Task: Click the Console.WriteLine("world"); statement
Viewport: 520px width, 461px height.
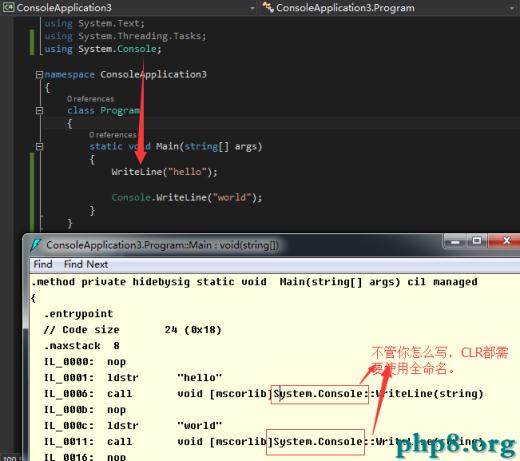Action: coord(187,198)
